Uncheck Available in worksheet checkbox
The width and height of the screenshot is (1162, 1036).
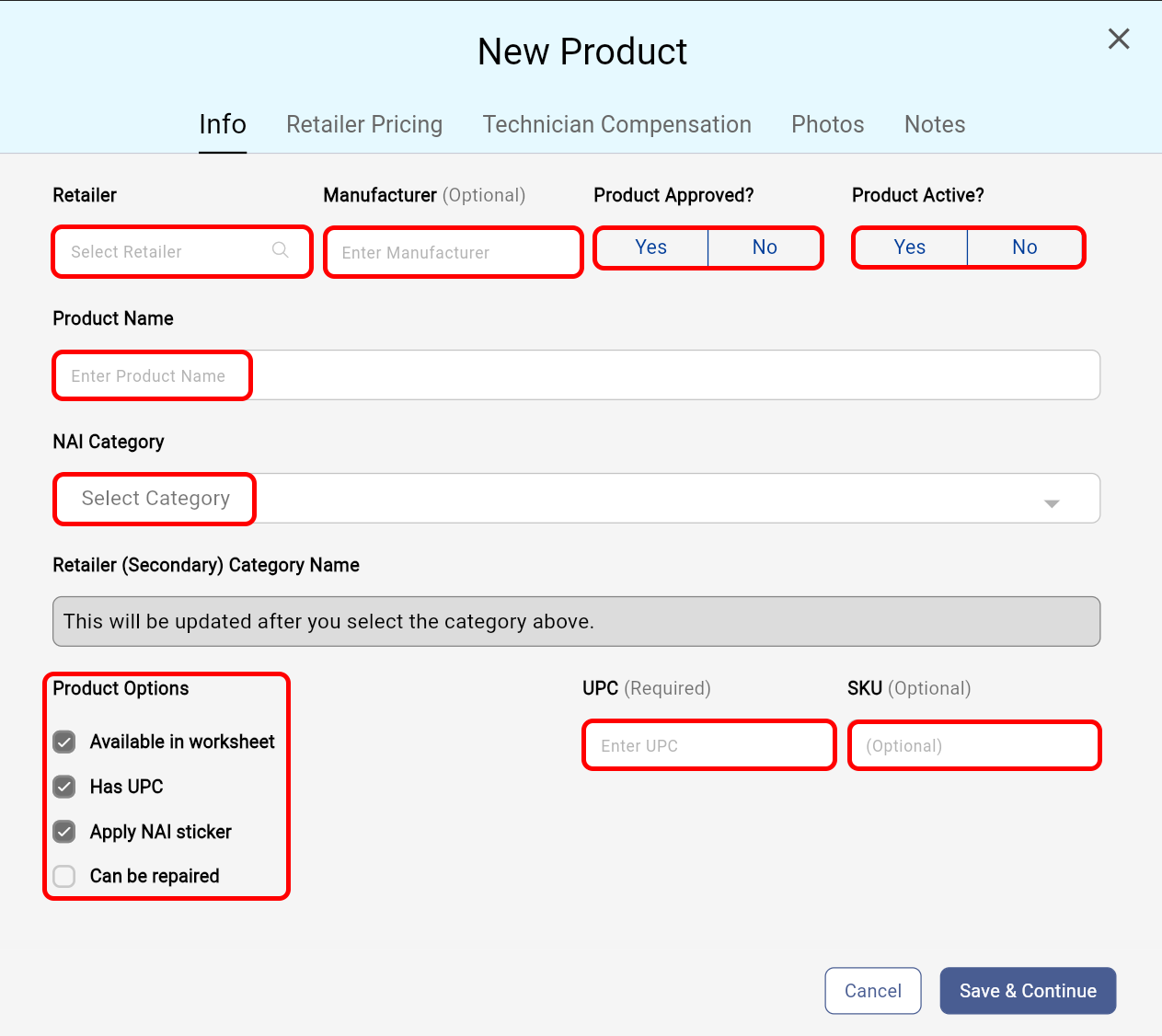(x=64, y=742)
